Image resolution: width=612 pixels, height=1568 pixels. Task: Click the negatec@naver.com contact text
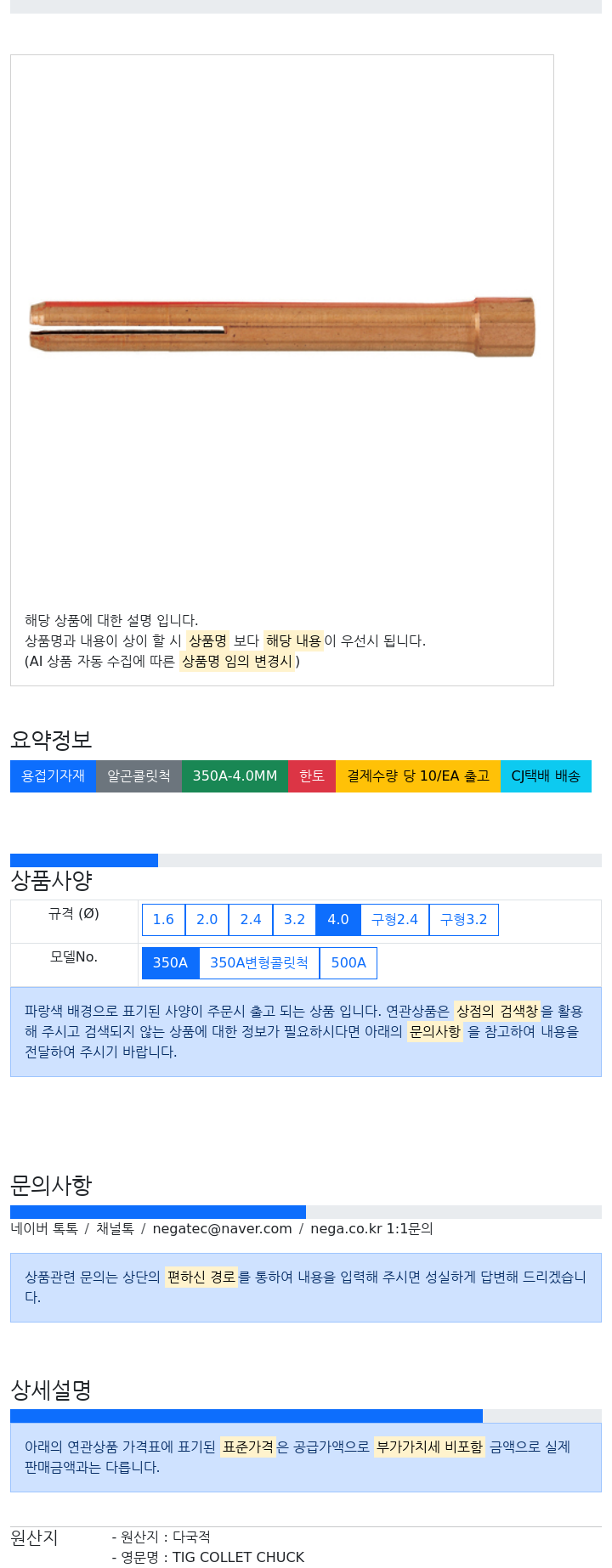(x=222, y=1228)
